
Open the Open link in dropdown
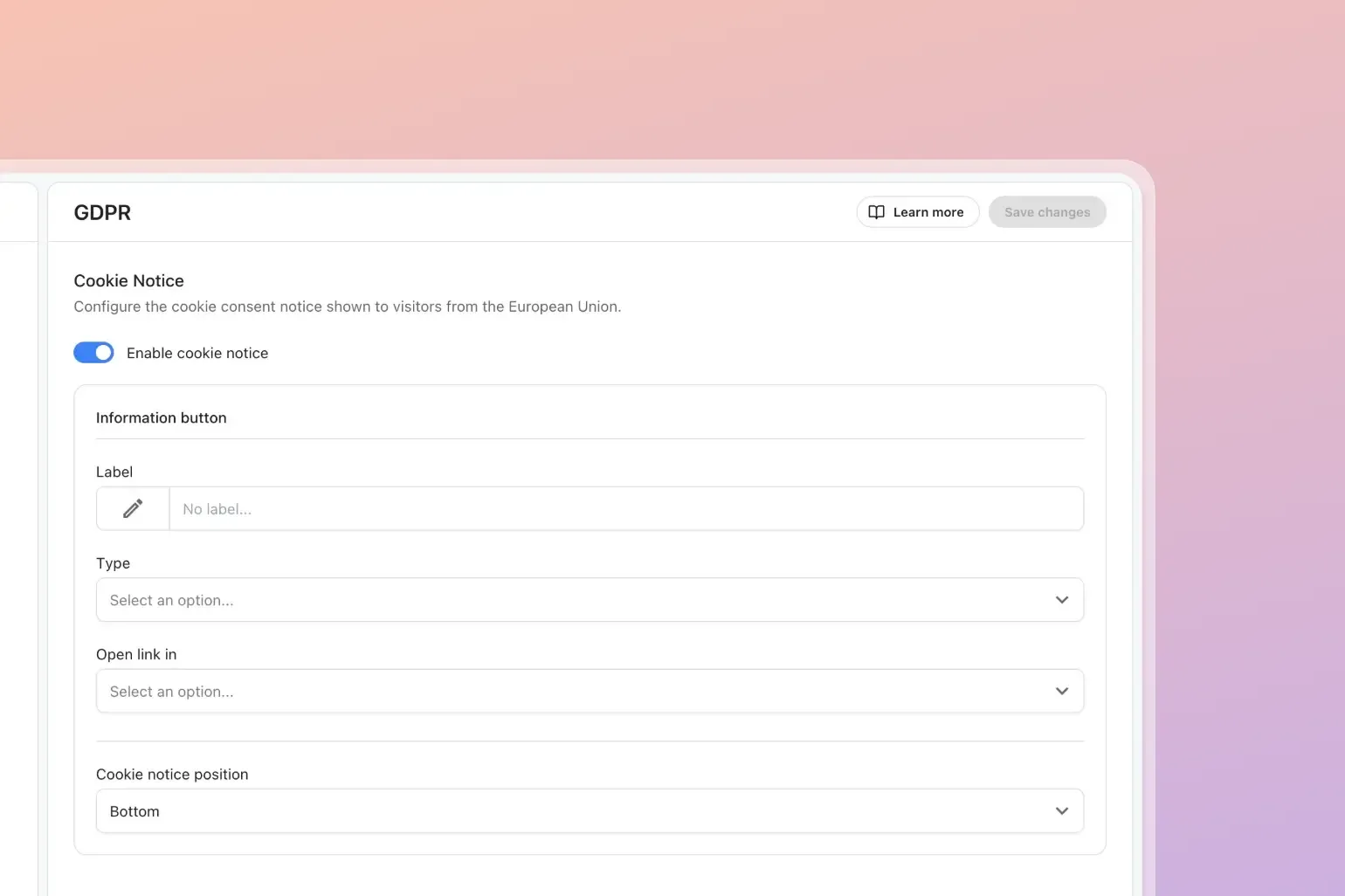pos(590,691)
